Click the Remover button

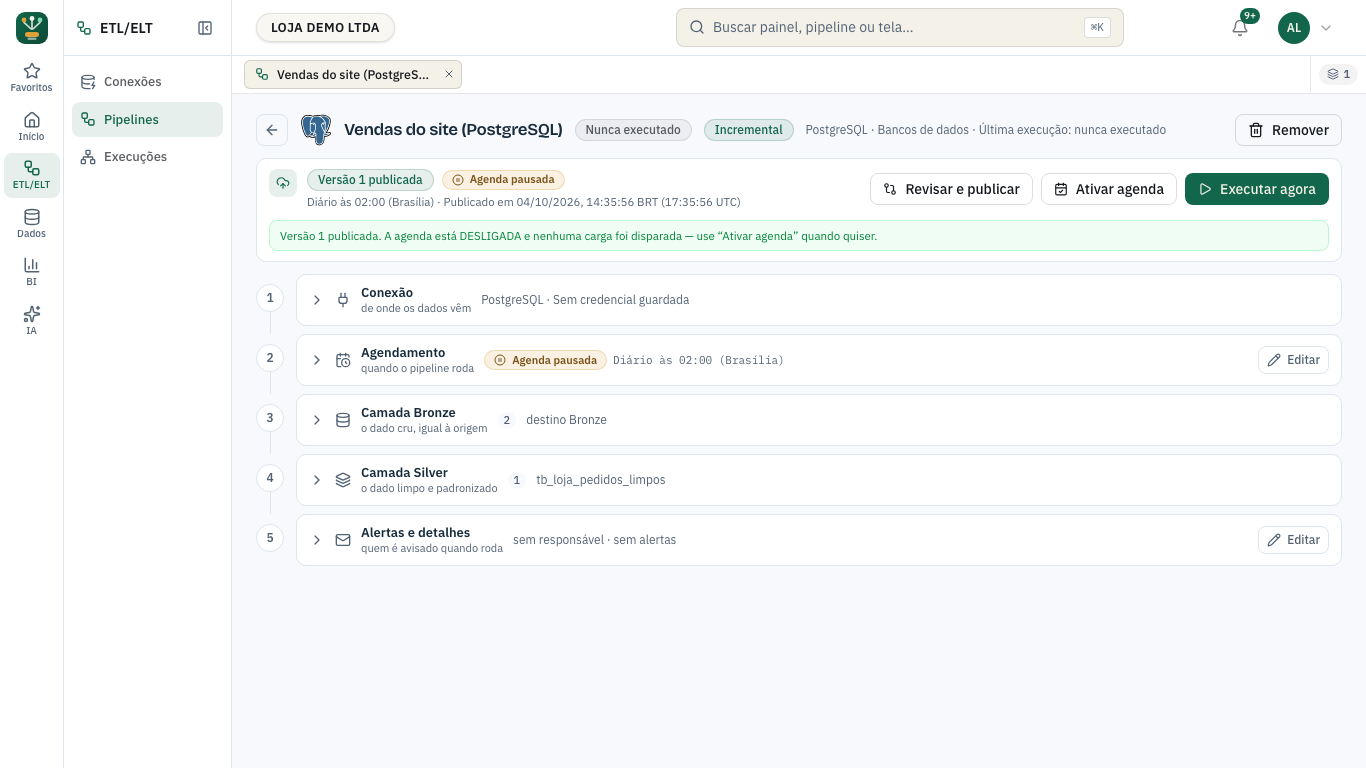pos(1288,130)
